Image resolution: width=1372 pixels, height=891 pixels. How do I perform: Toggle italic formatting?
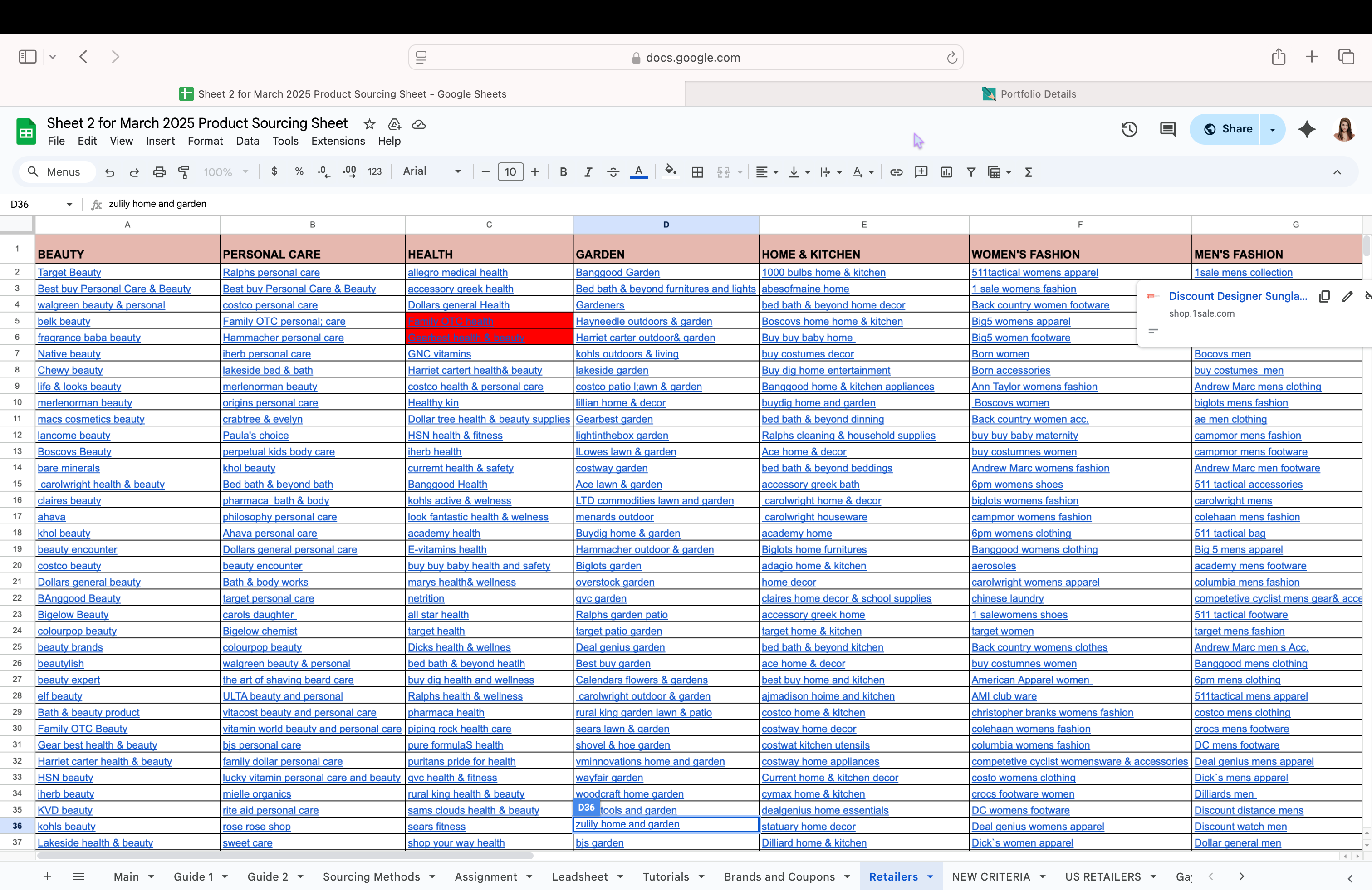(588, 172)
